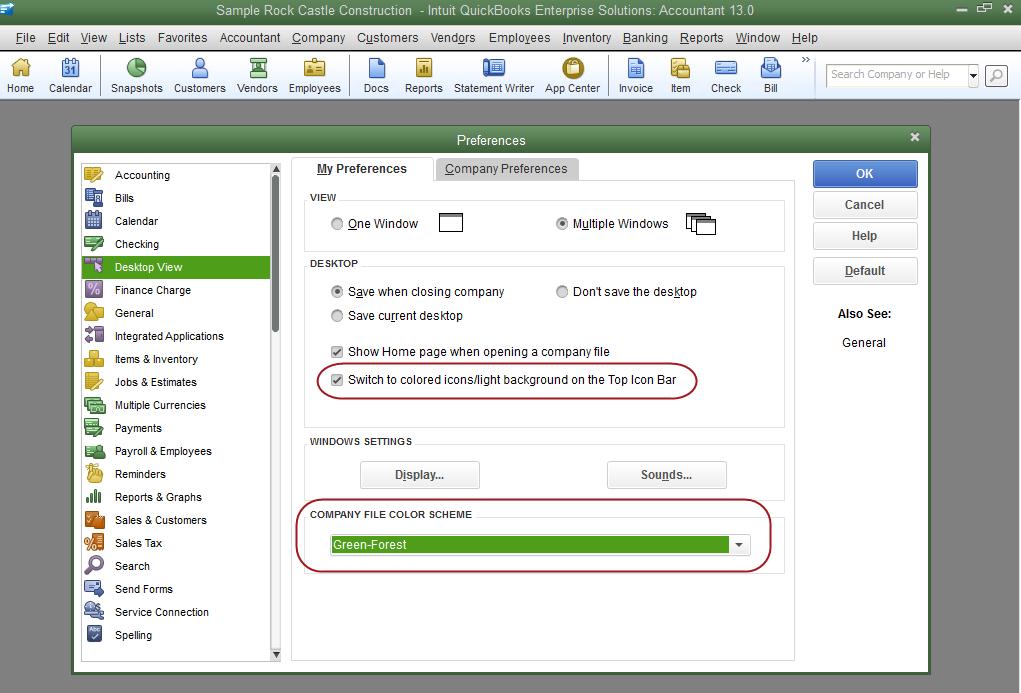Screen dimensions: 1021x693
Task: Open Check toolbar icon
Action: [x=726, y=75]
